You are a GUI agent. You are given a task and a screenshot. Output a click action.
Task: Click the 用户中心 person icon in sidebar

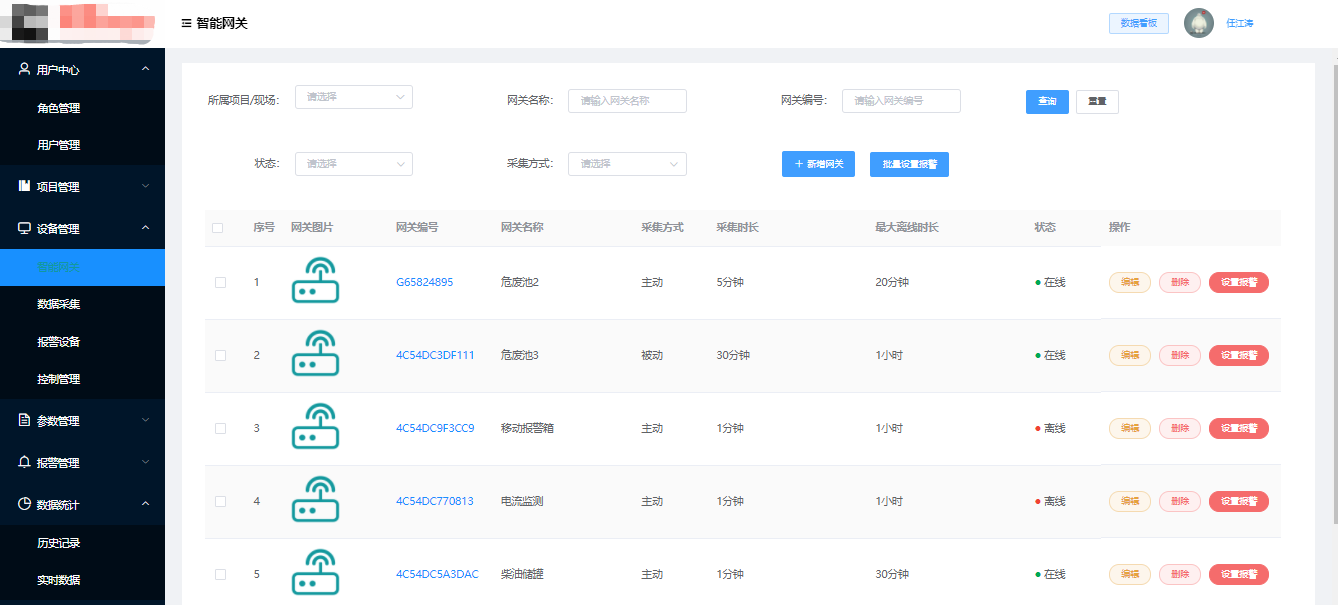pyautogui.click(x=24, y=69)
